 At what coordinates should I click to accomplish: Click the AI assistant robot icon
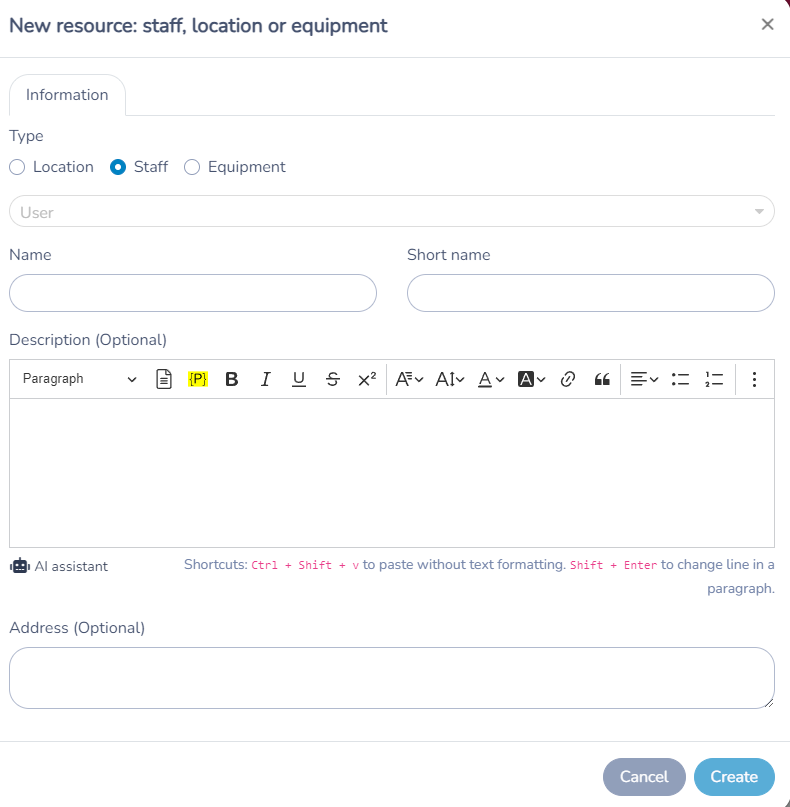(20, 566)
